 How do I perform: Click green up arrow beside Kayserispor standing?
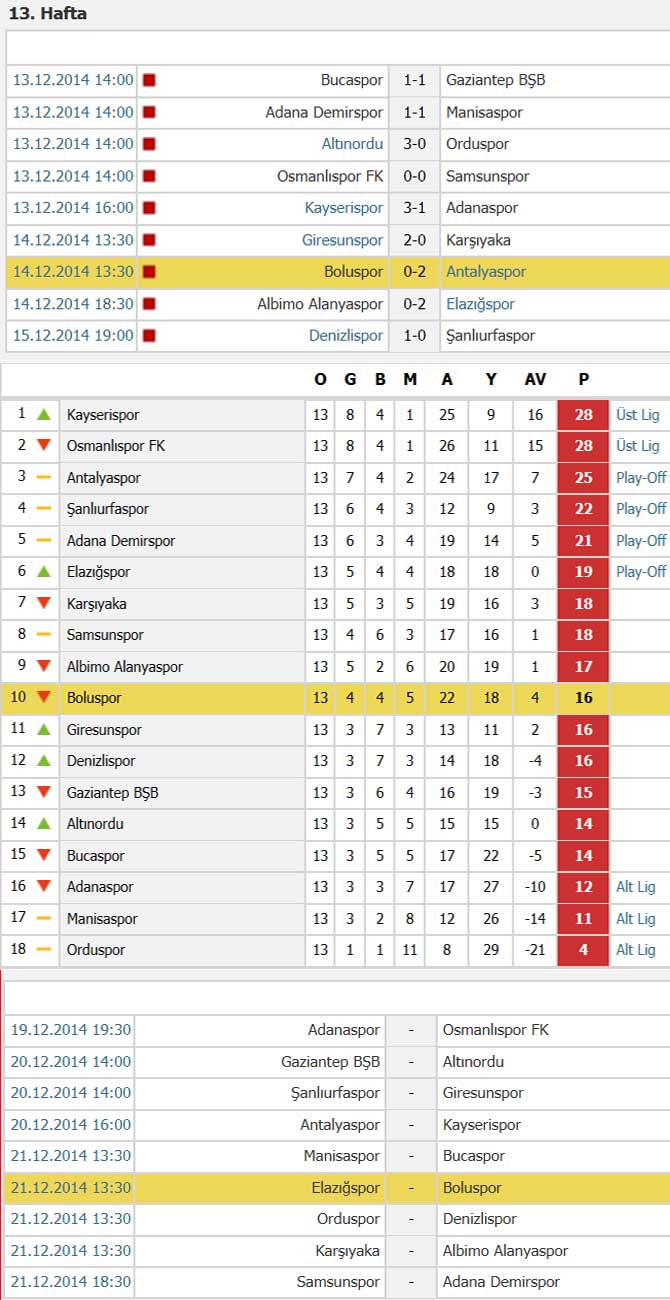(x=43, y=414)
